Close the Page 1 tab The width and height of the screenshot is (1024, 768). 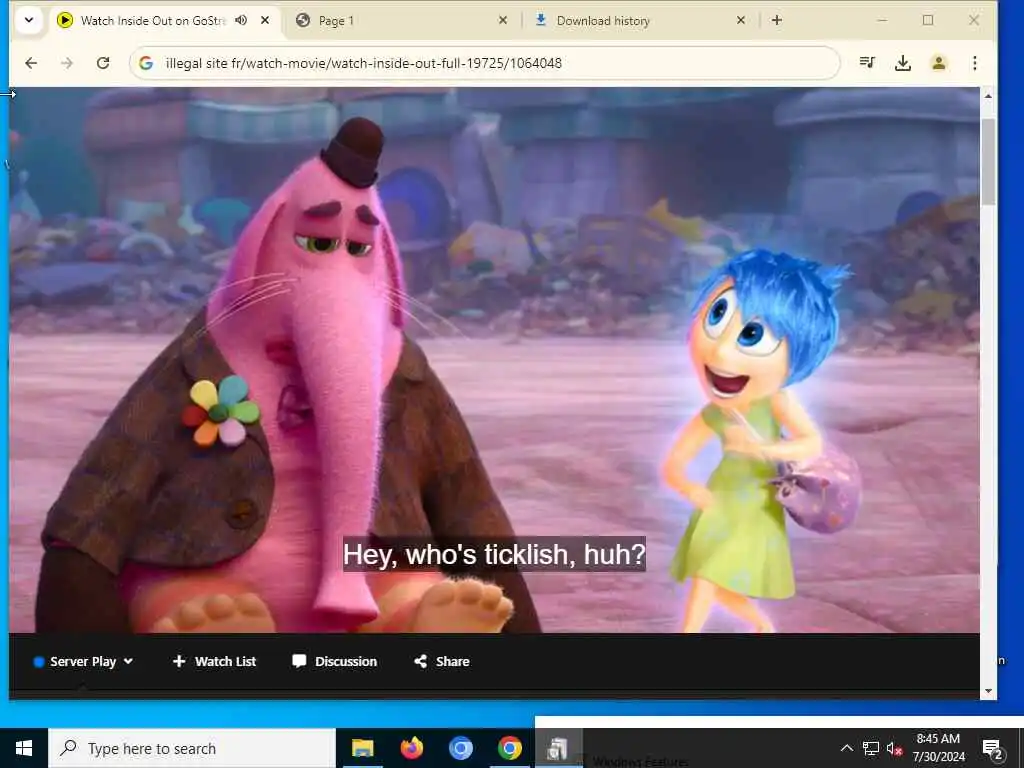coord(502,20)
